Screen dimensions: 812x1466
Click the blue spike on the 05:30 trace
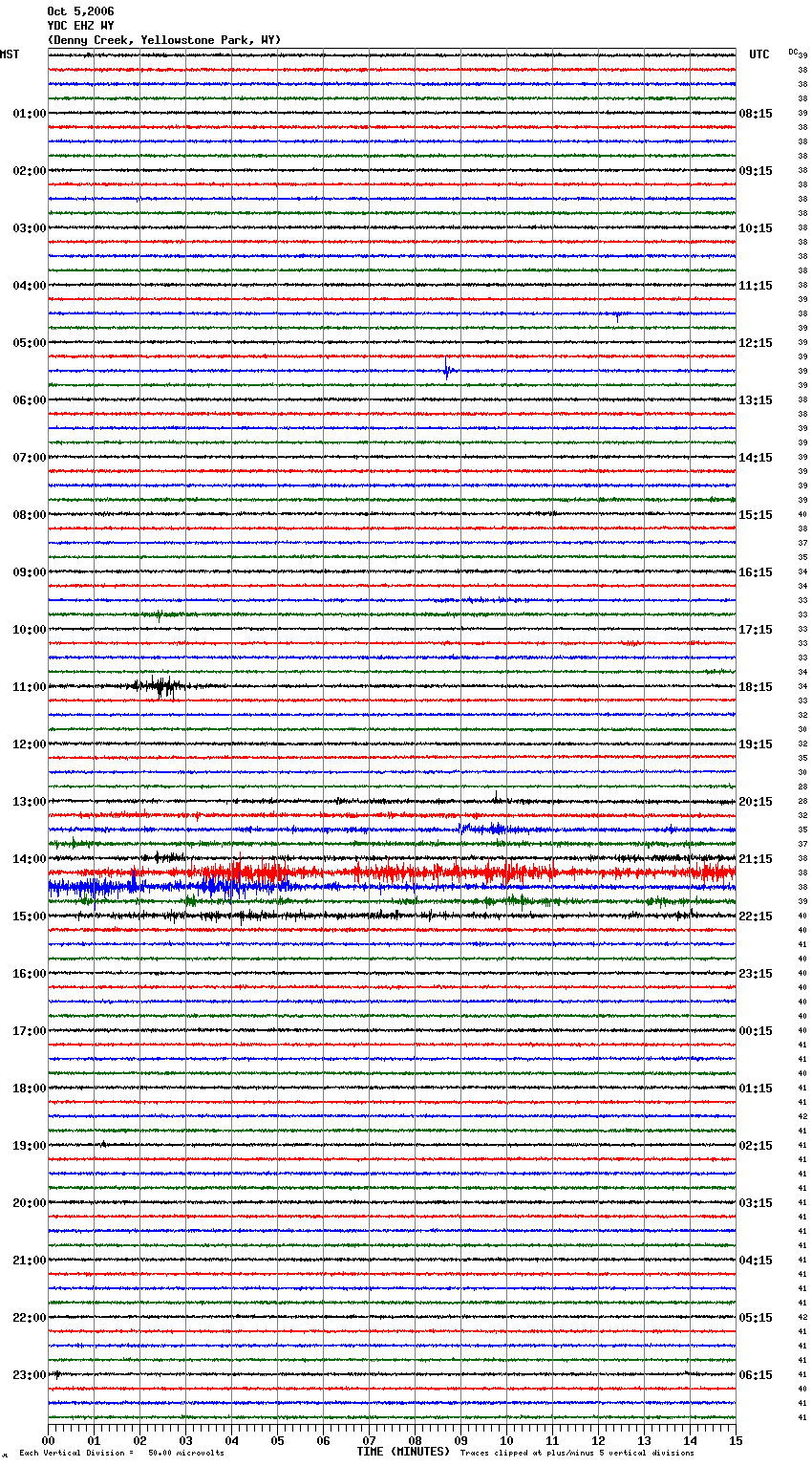[447, 369]
